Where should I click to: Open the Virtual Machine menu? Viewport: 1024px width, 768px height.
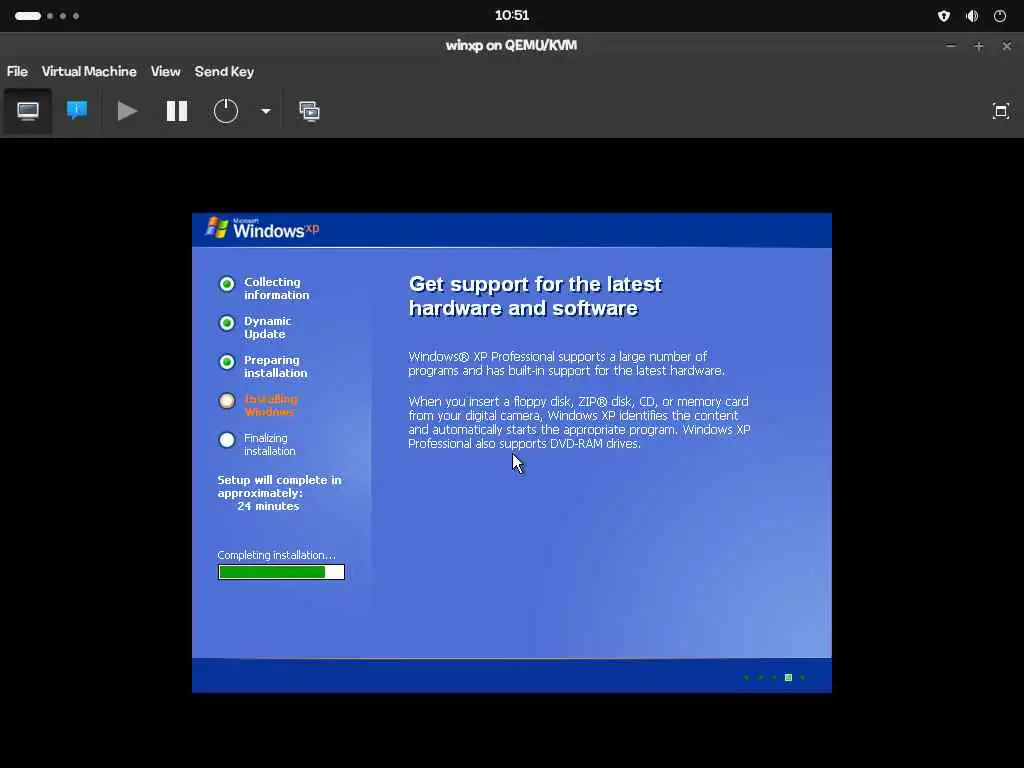tap(89, 72)
